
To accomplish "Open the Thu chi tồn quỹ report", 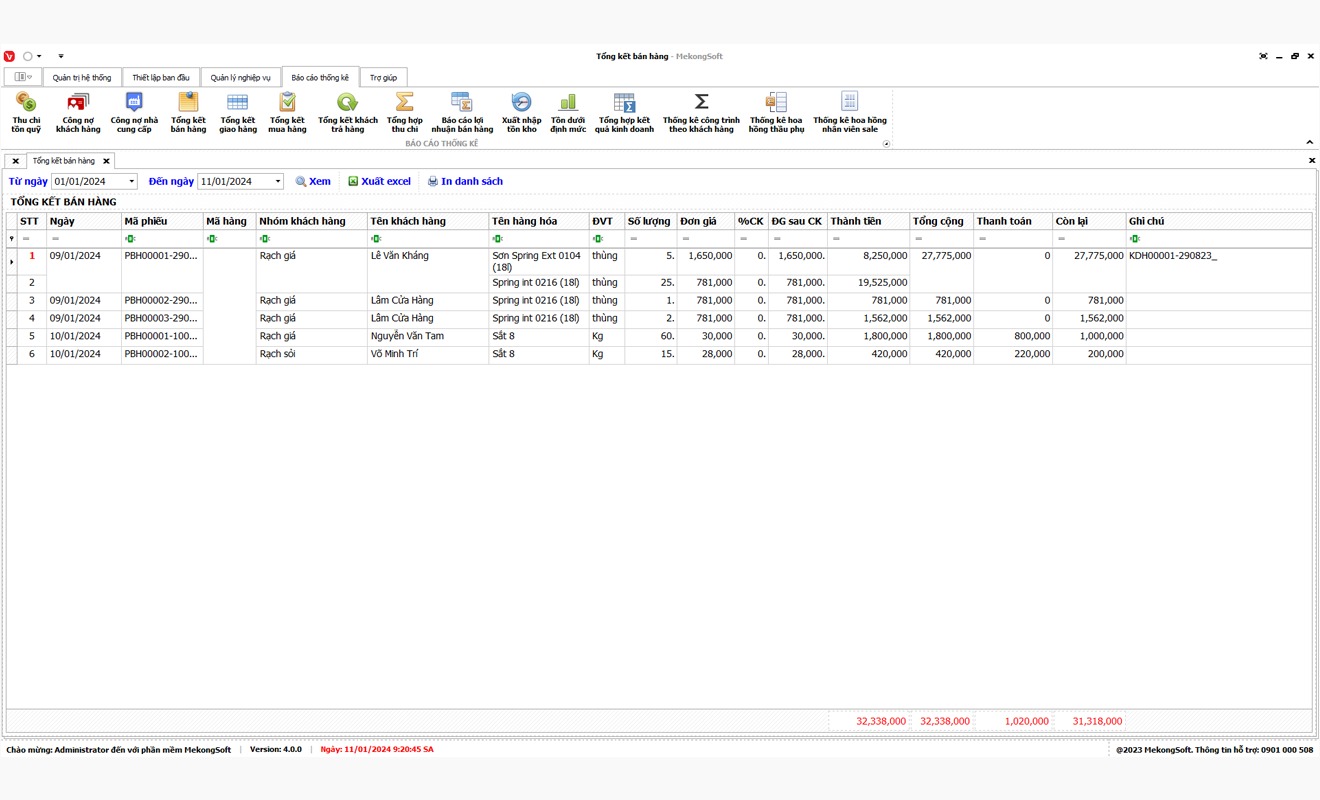I will click(26, 111).
